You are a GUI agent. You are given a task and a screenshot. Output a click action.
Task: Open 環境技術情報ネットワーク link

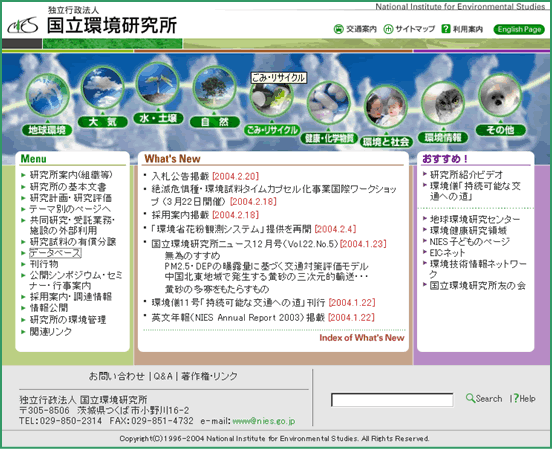[478, 269]
